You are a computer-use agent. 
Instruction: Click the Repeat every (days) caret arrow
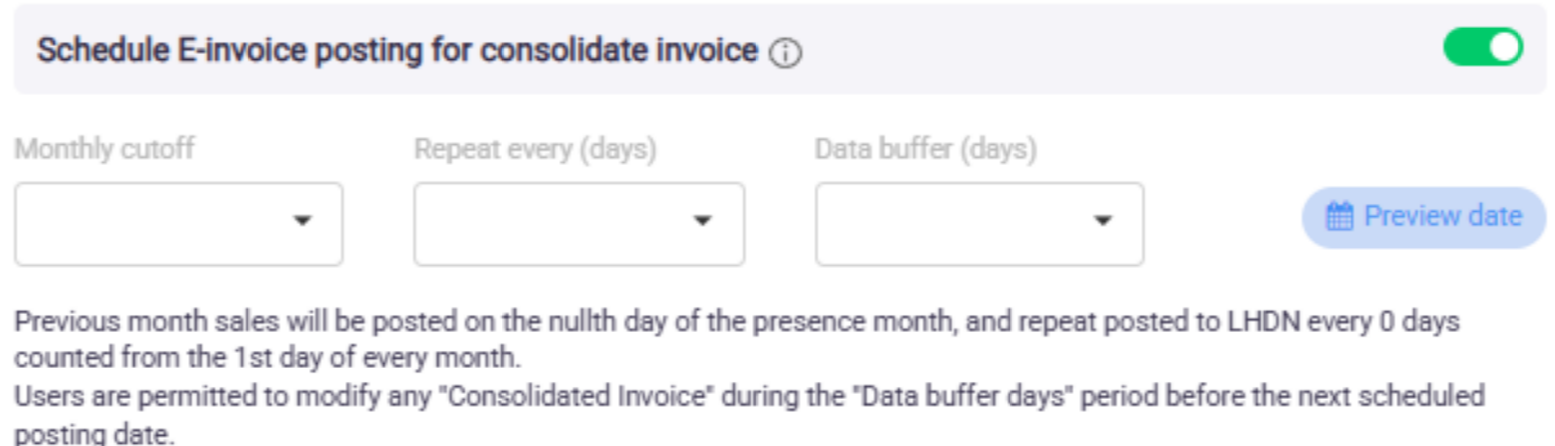(702, 221)
